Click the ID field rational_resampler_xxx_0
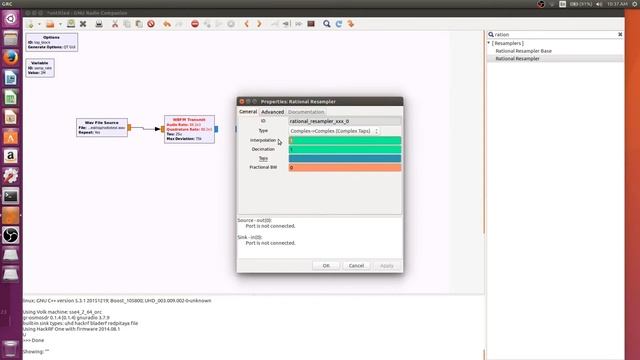Screen dimensions: 640x360 345,121
